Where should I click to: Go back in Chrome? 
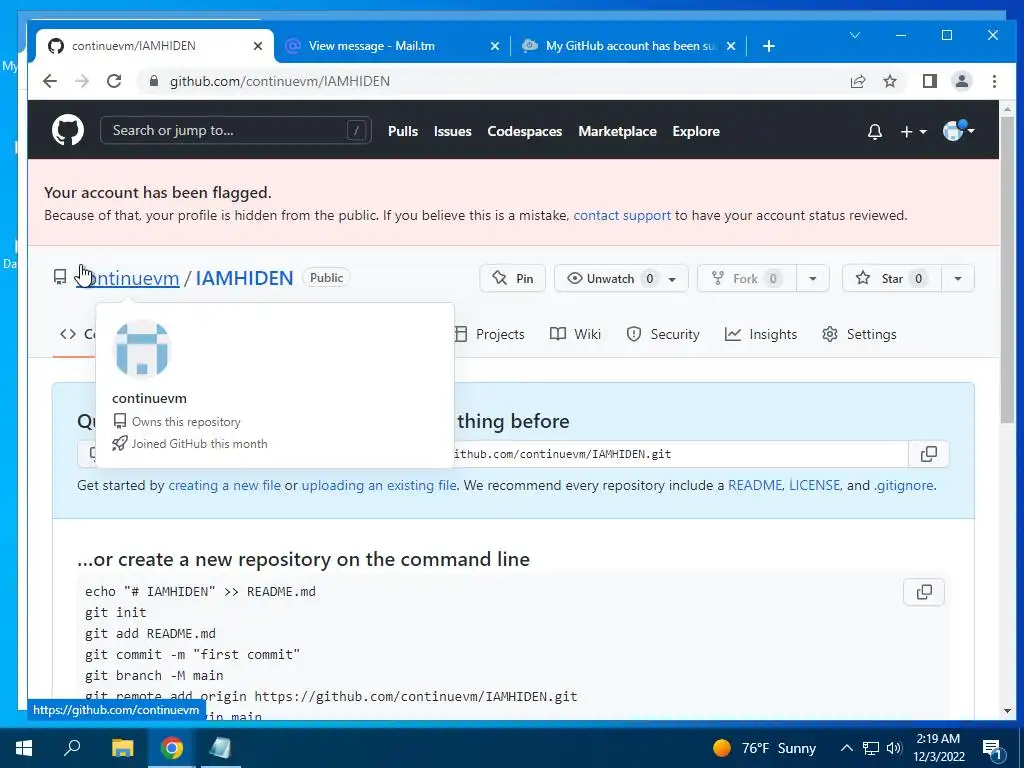pos(50,81)
